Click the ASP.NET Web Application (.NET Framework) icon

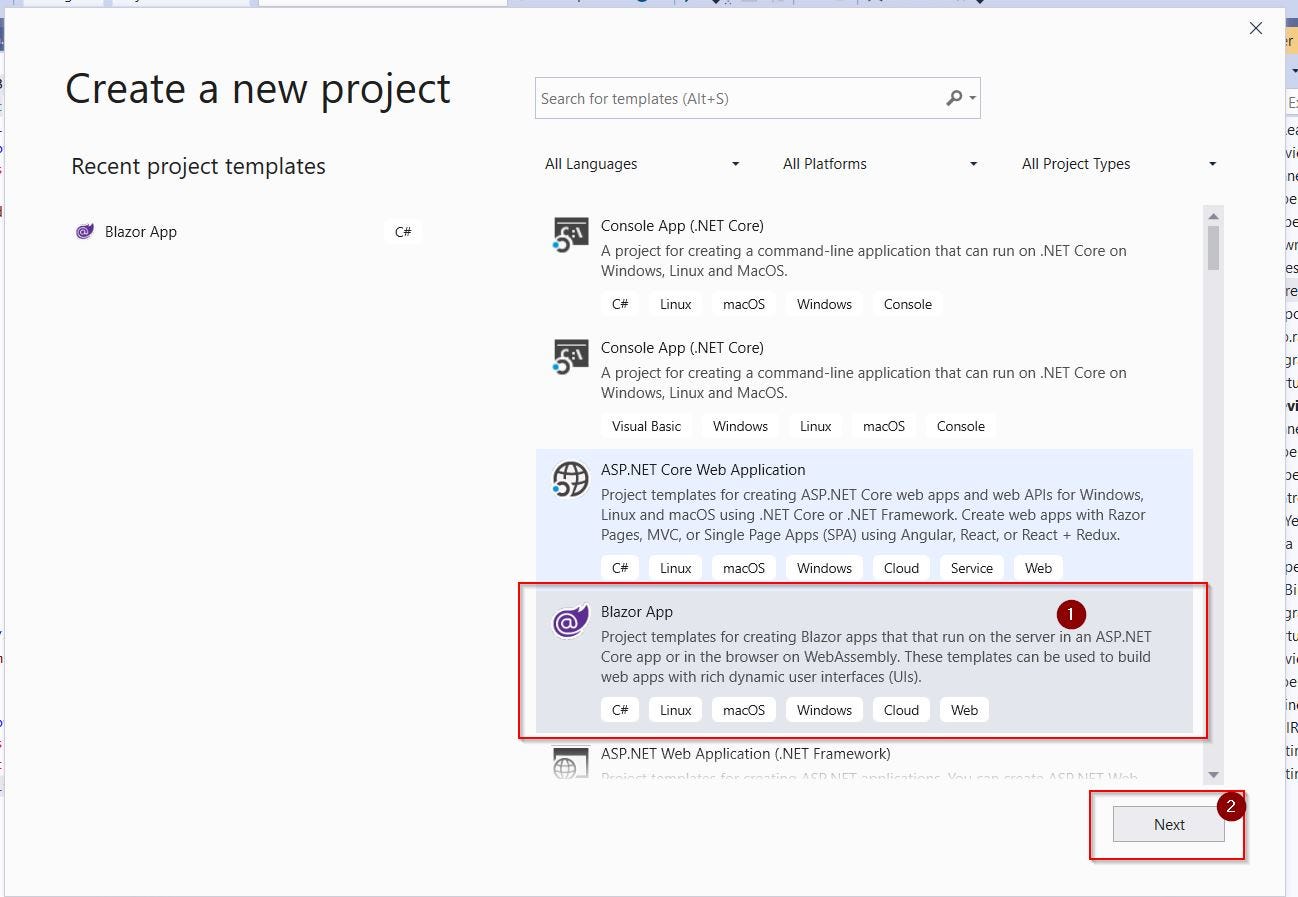click(x=569, y=763)
